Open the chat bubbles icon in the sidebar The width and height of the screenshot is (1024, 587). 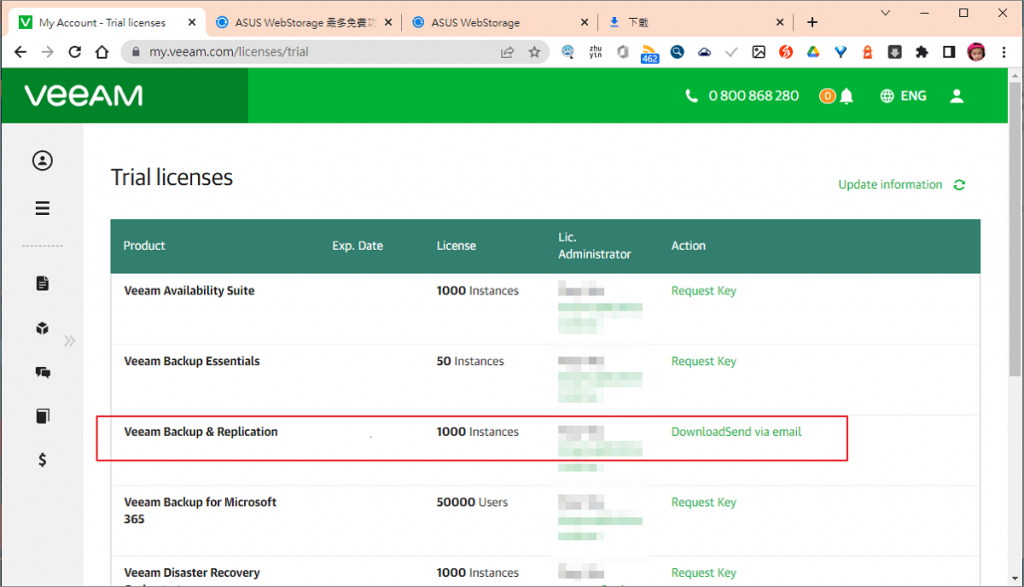click(x=42, y=372)
